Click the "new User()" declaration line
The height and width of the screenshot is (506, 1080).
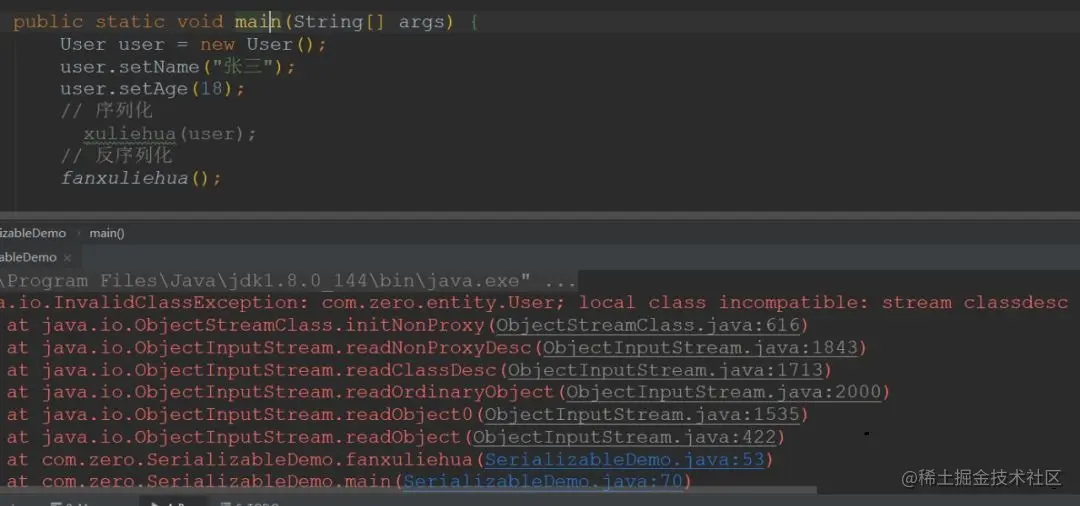(193, 45)
